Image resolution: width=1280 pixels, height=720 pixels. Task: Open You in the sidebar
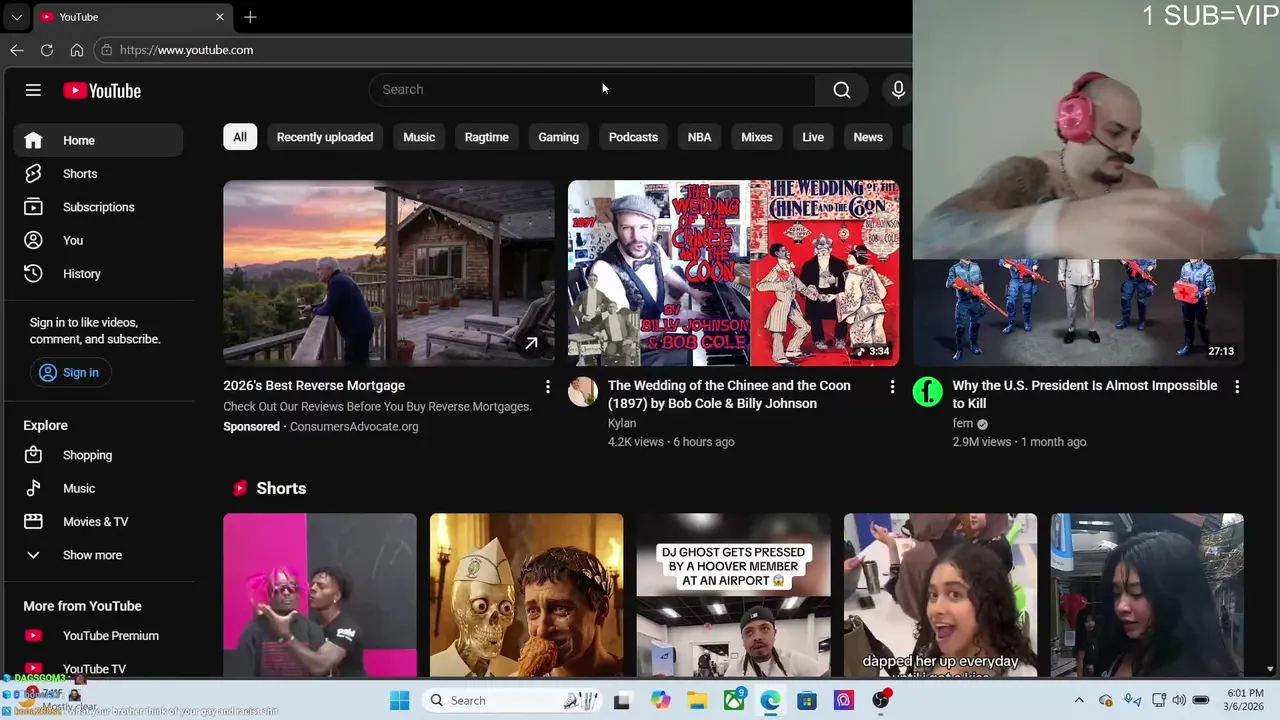coord(98,240)
